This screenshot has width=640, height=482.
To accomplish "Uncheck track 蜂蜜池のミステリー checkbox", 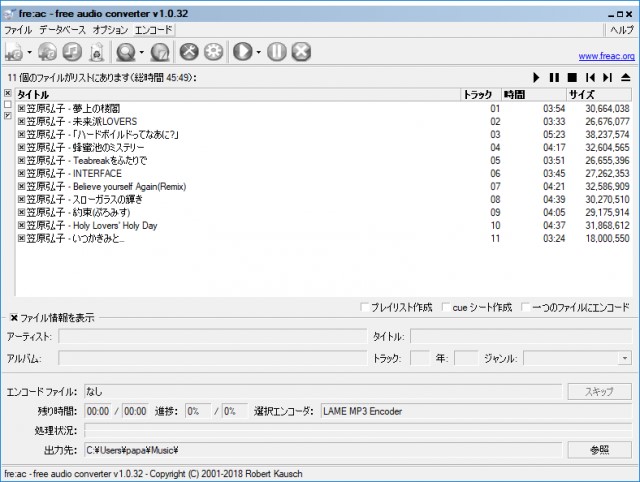I will coord(22,147).
